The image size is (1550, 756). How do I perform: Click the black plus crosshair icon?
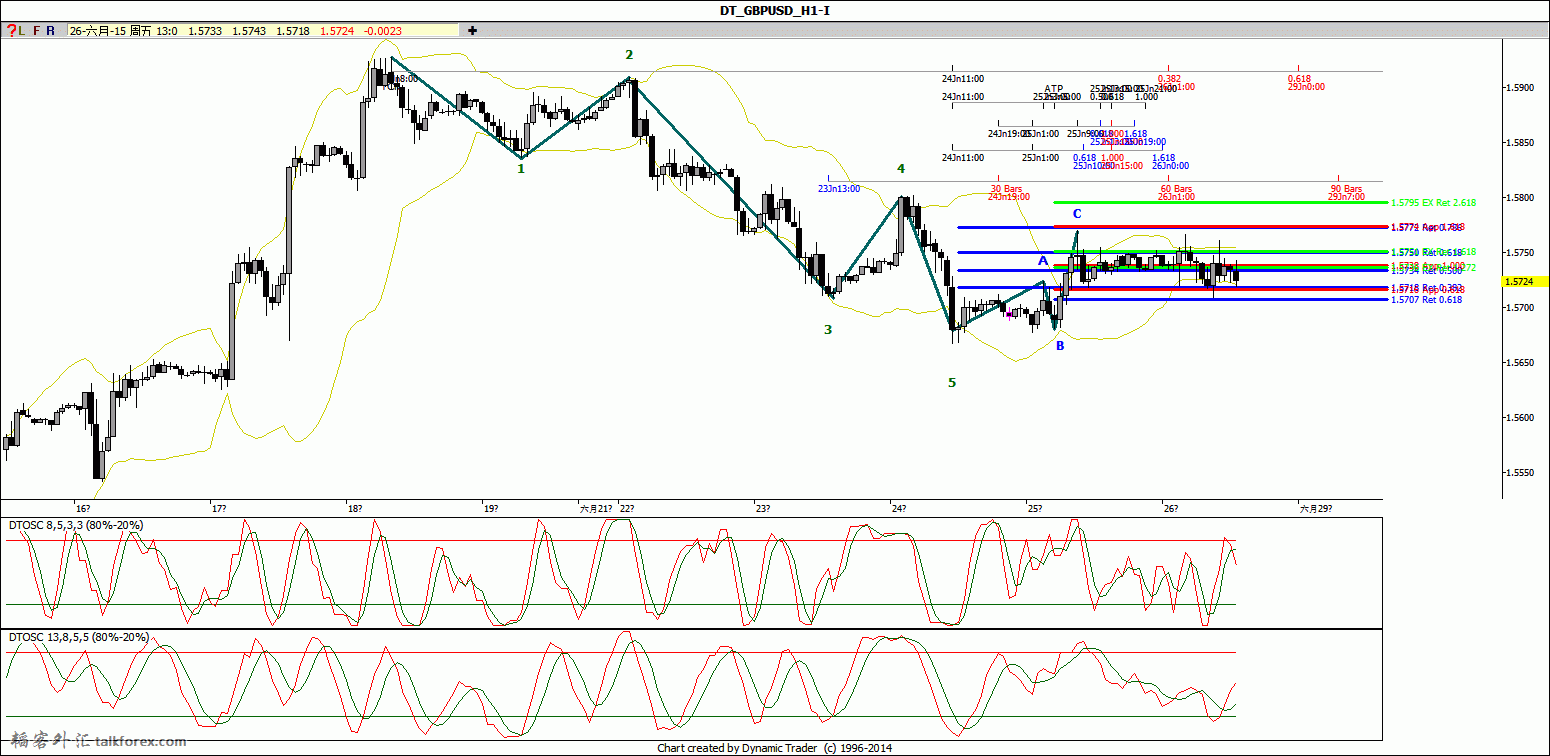pyautogui.click(x=472, y=31)
